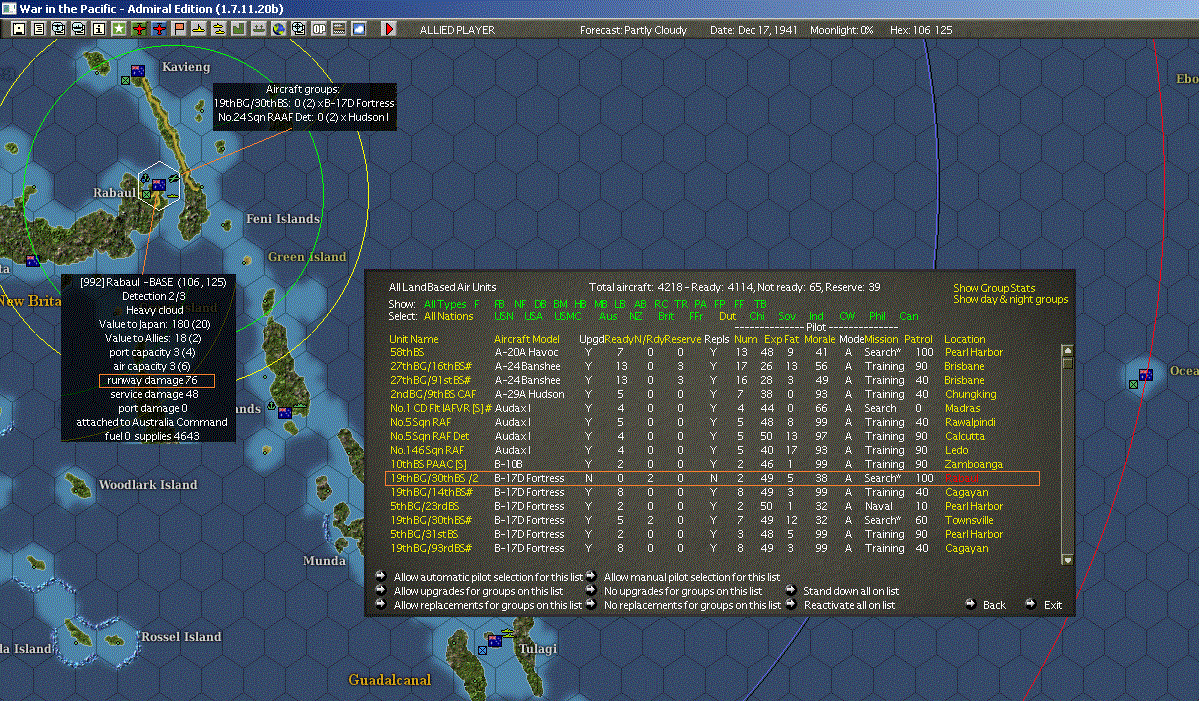Click the information 'i' toolbar icon
The height and width of the screenshot is (701, 1199).
point(99,29)
